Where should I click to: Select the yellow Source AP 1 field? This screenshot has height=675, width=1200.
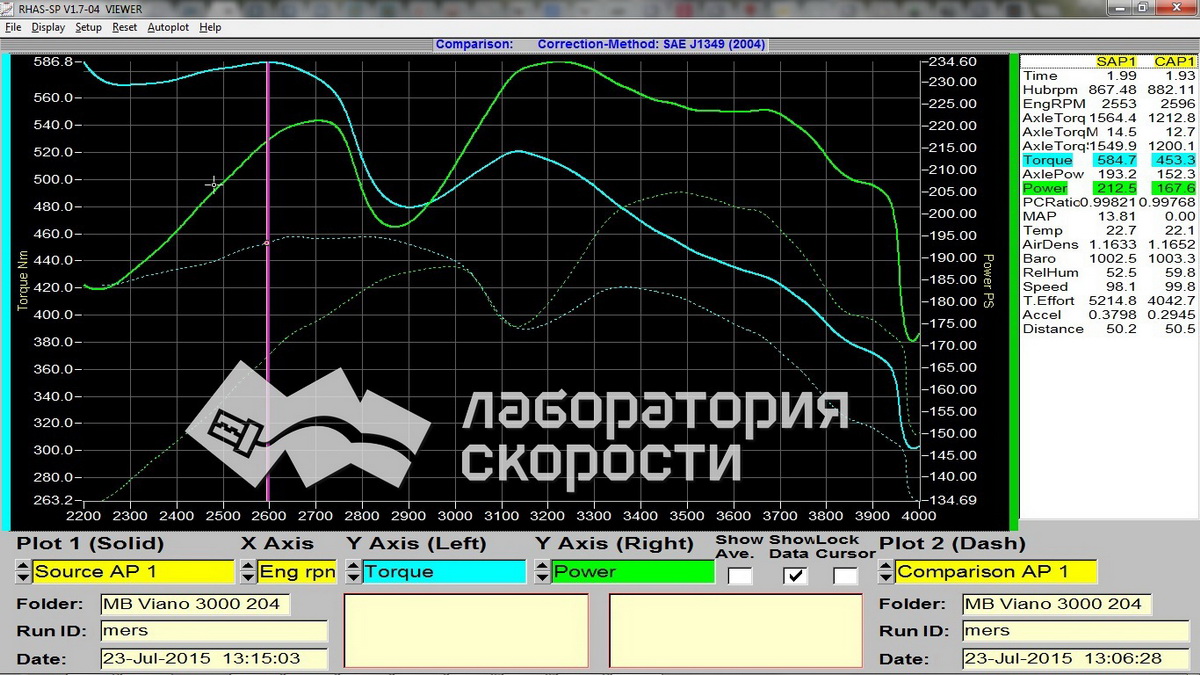pyautogui.click(x=135, y=572)
